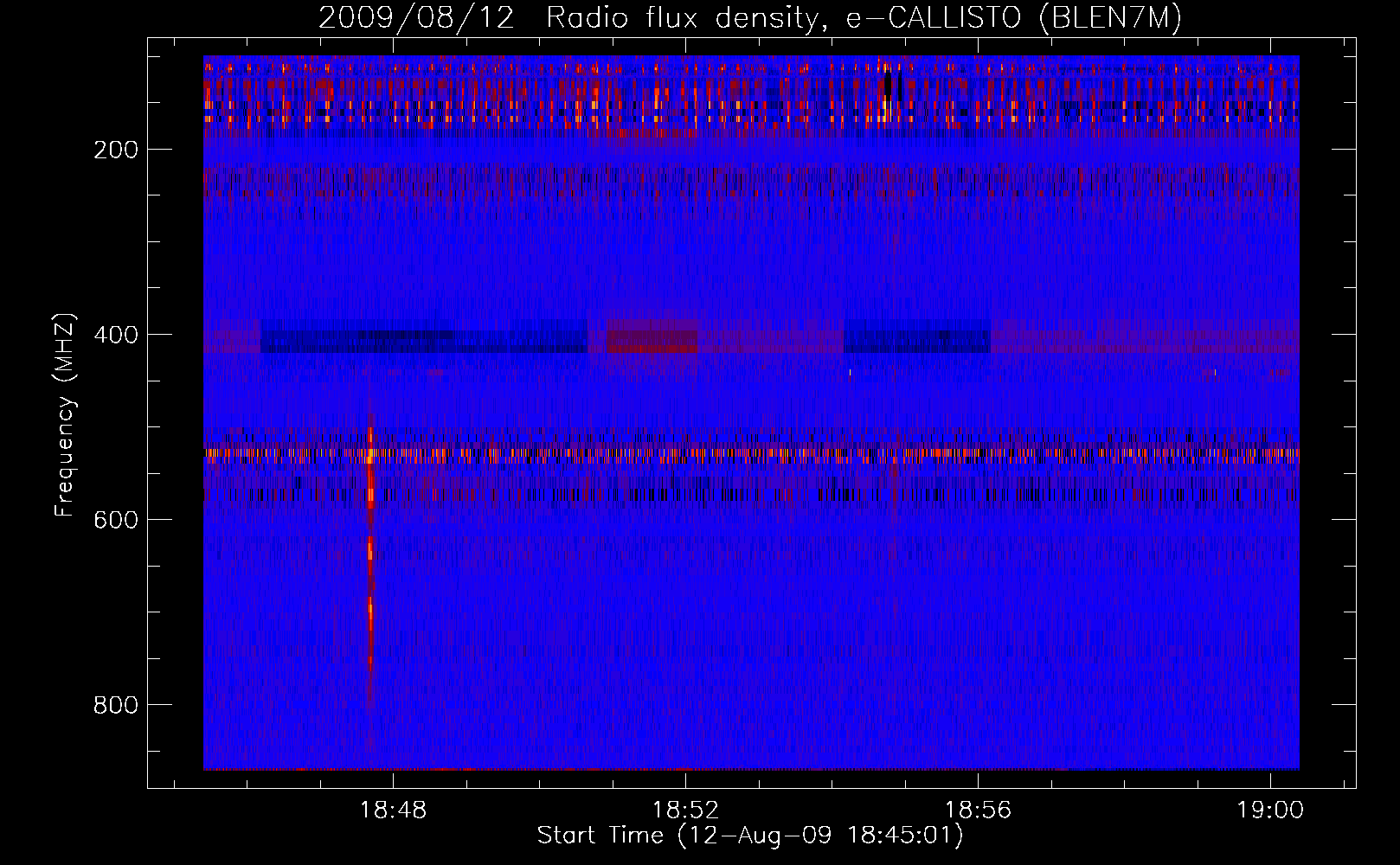1400x865 pixels.
Task: Click the 19:00 time tick label
Action: click(x=1270, y=811)
